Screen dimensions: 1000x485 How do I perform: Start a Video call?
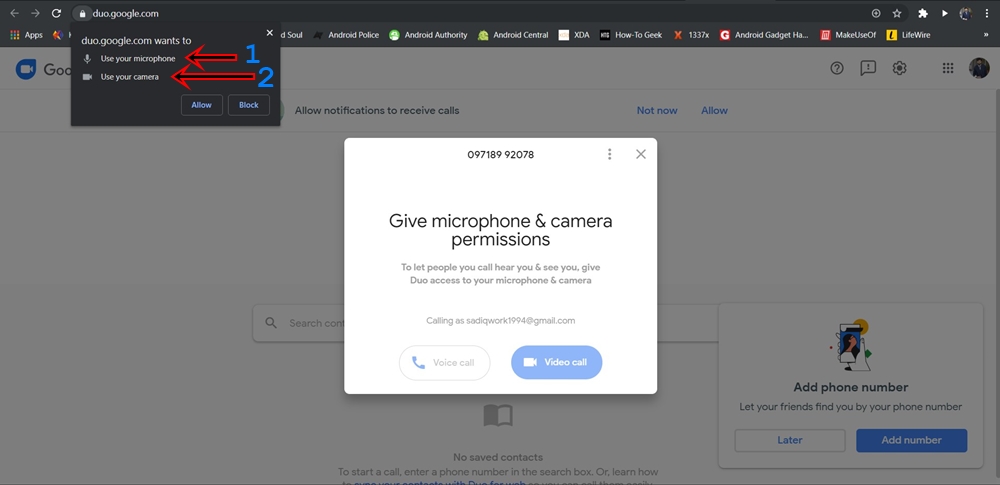[x=557, y=362]
